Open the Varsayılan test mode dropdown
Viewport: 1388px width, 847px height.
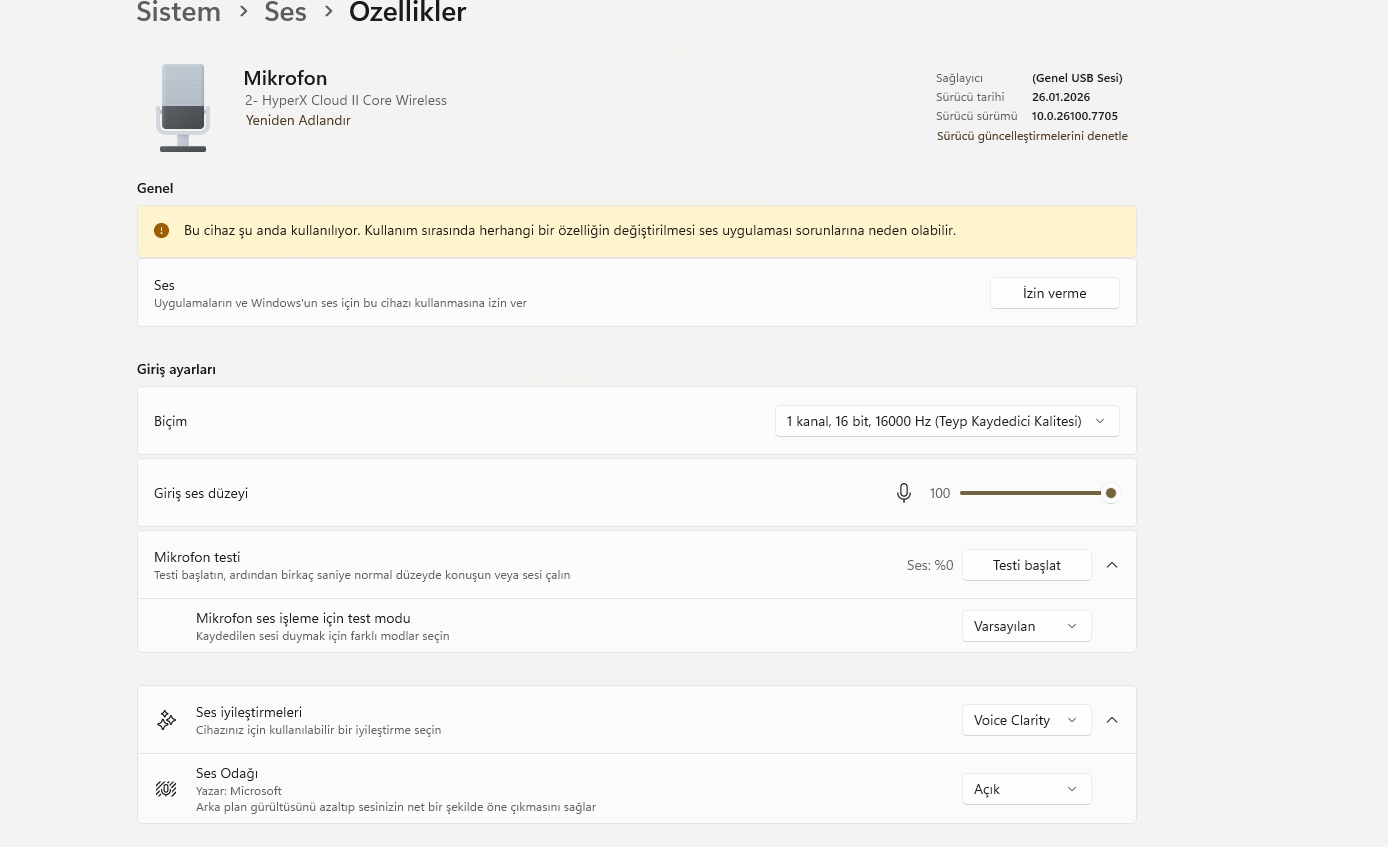tap(1027, 626)
